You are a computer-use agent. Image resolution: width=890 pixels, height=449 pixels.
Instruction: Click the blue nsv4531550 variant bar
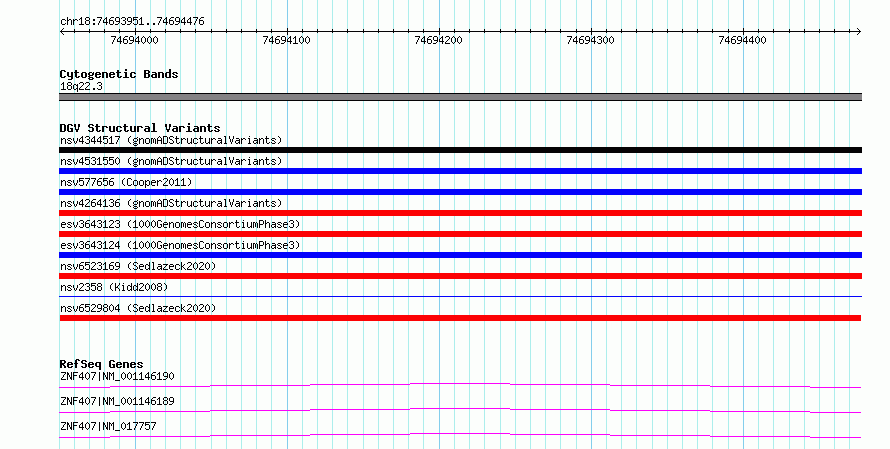tap(460, 171)
